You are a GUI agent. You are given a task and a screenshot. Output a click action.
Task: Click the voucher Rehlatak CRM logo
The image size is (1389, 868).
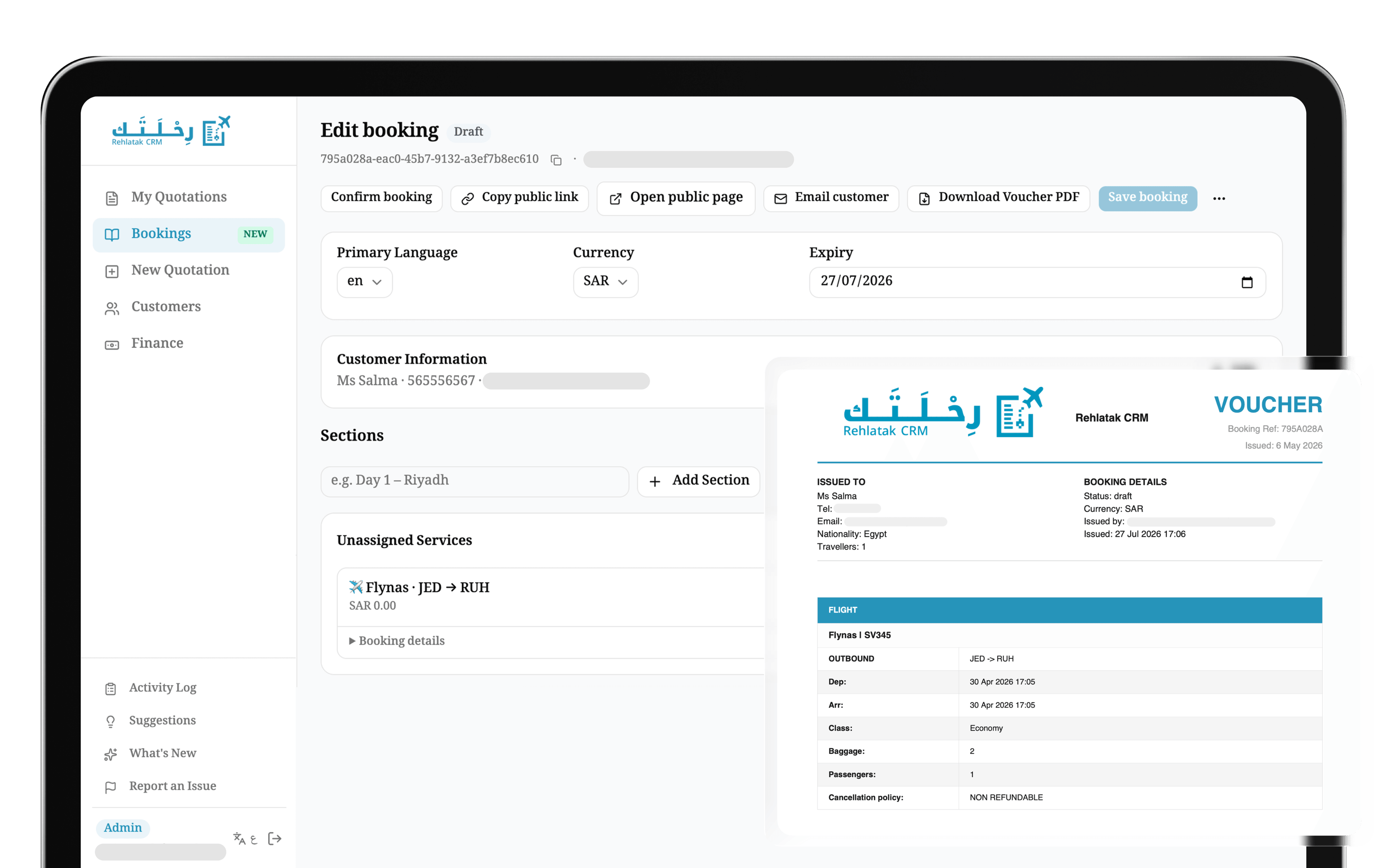(942, 412)
